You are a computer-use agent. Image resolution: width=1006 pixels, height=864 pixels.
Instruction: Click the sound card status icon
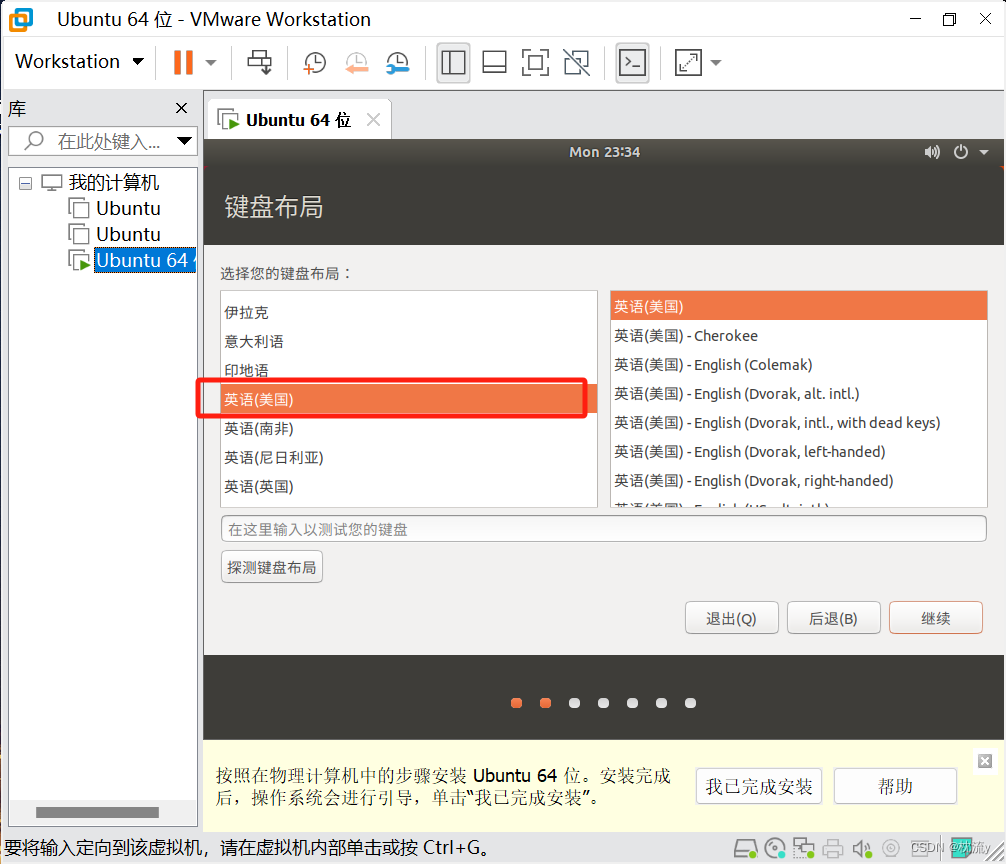click(862, 849)
